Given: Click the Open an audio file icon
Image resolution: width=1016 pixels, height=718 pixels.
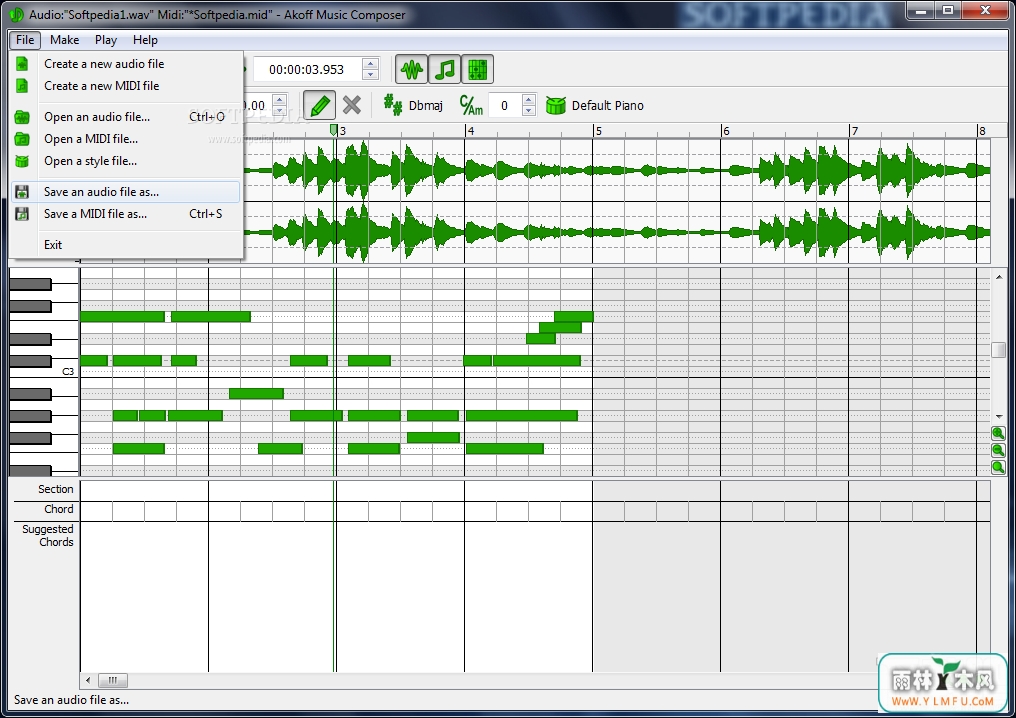Looking at the screenshot, I should tap(22, 117).
